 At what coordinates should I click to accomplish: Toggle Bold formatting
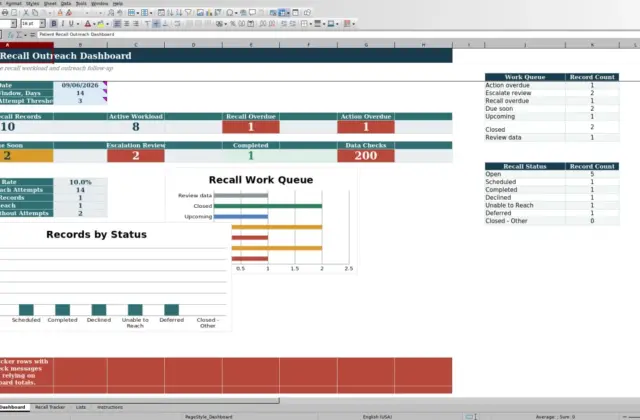[x=54, y=24]
